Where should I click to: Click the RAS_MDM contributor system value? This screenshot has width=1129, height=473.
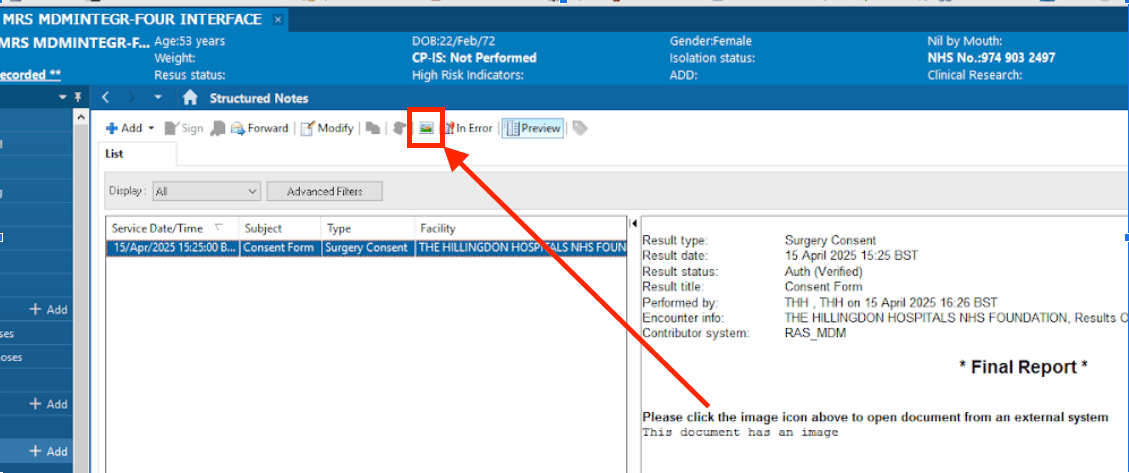pos(815,333)
